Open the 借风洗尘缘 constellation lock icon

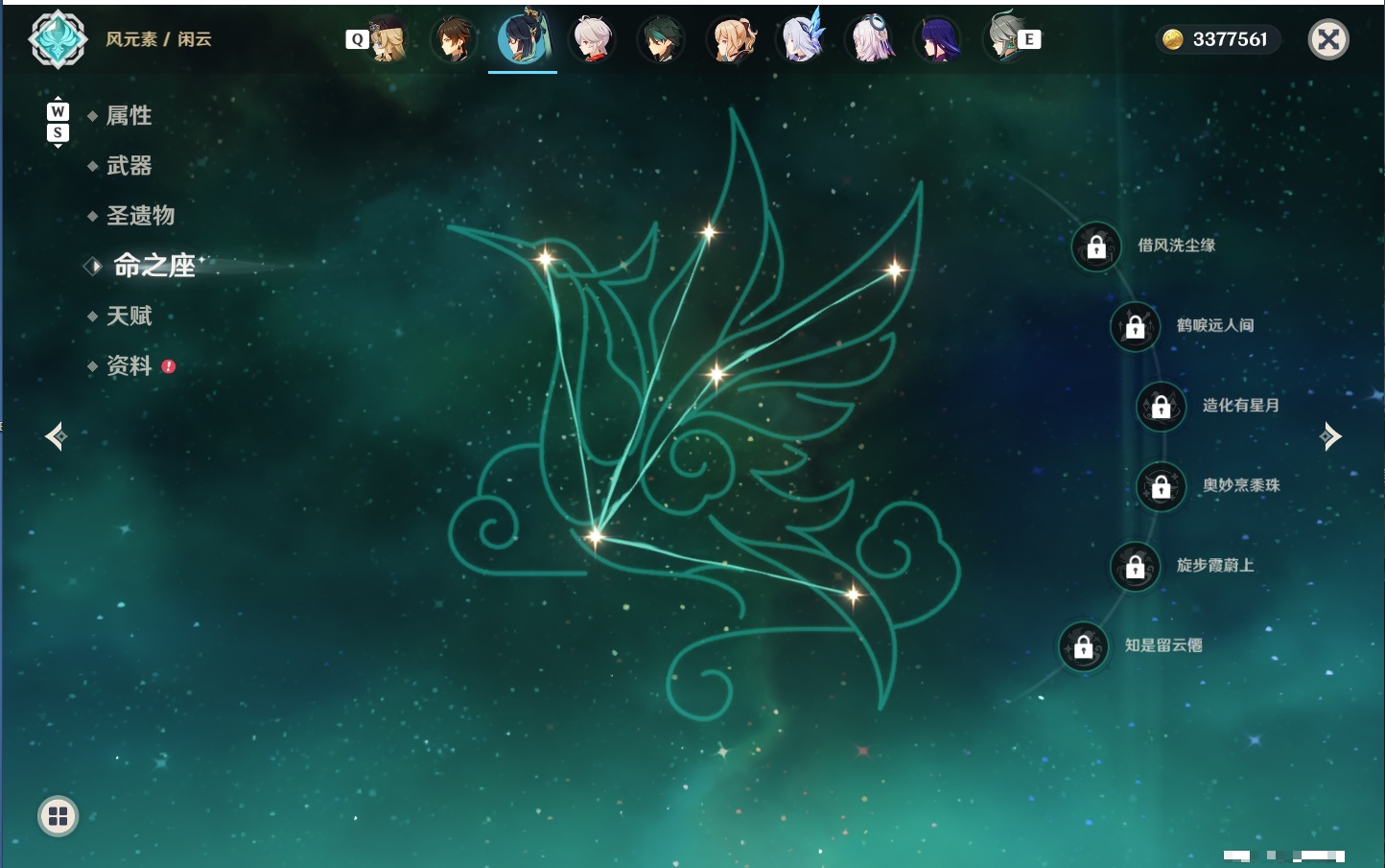point(1096,246)
